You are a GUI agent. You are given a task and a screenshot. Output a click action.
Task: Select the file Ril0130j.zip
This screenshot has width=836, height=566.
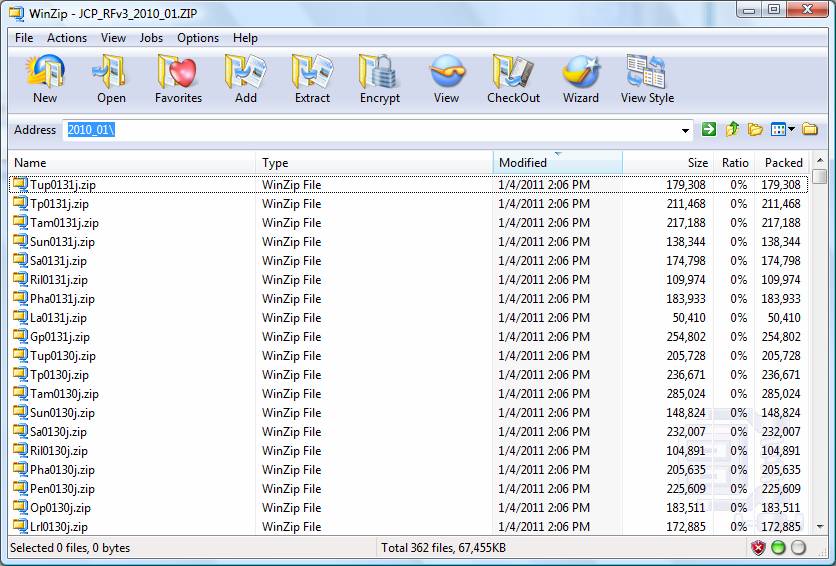click(59, 451)
